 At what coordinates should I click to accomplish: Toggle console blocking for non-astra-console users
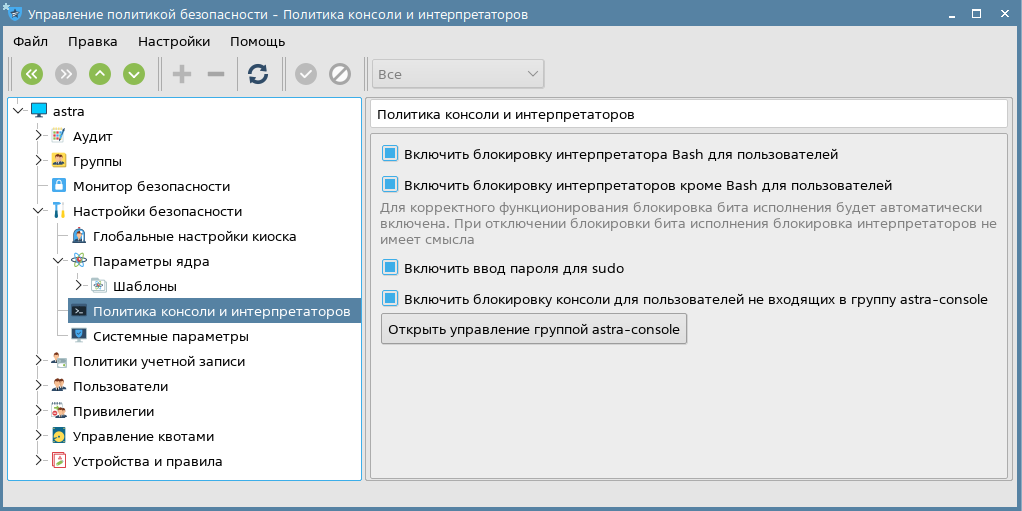(x=390, y=298)
